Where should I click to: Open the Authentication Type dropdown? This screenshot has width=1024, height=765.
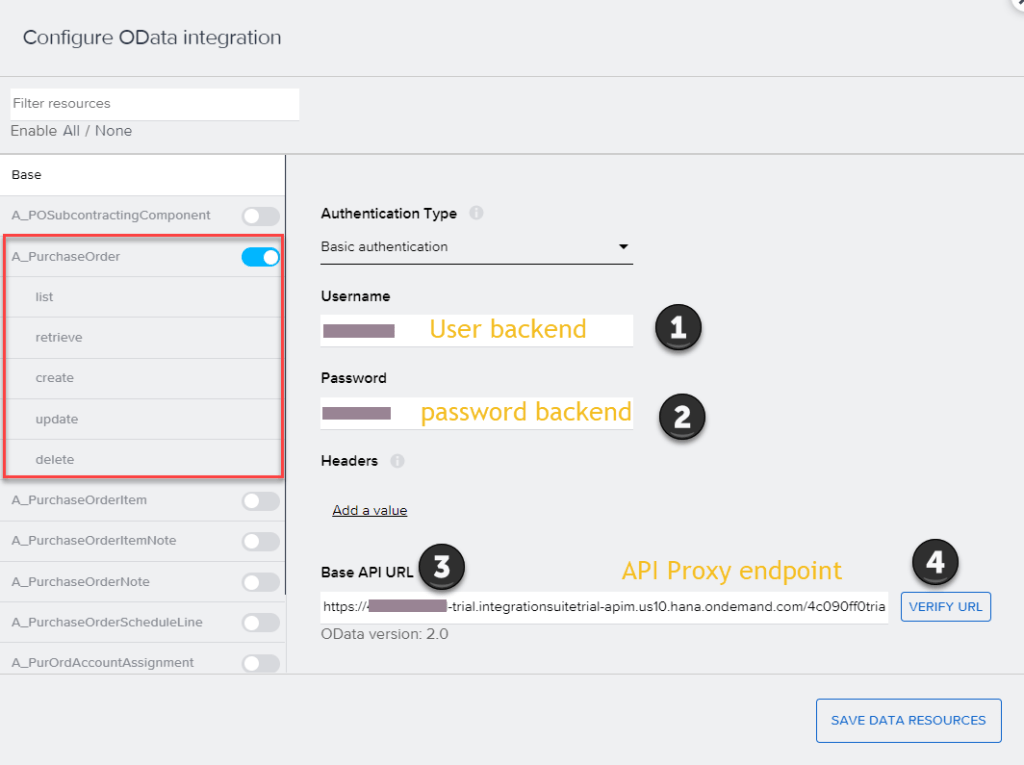point(476,246)
